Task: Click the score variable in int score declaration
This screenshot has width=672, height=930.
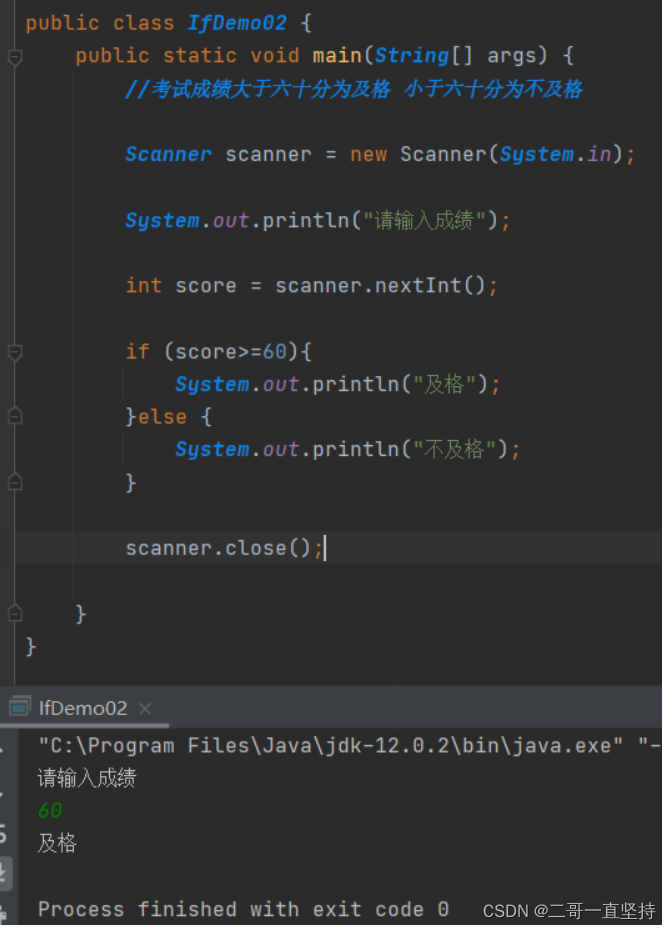Action: click(205, 286)
